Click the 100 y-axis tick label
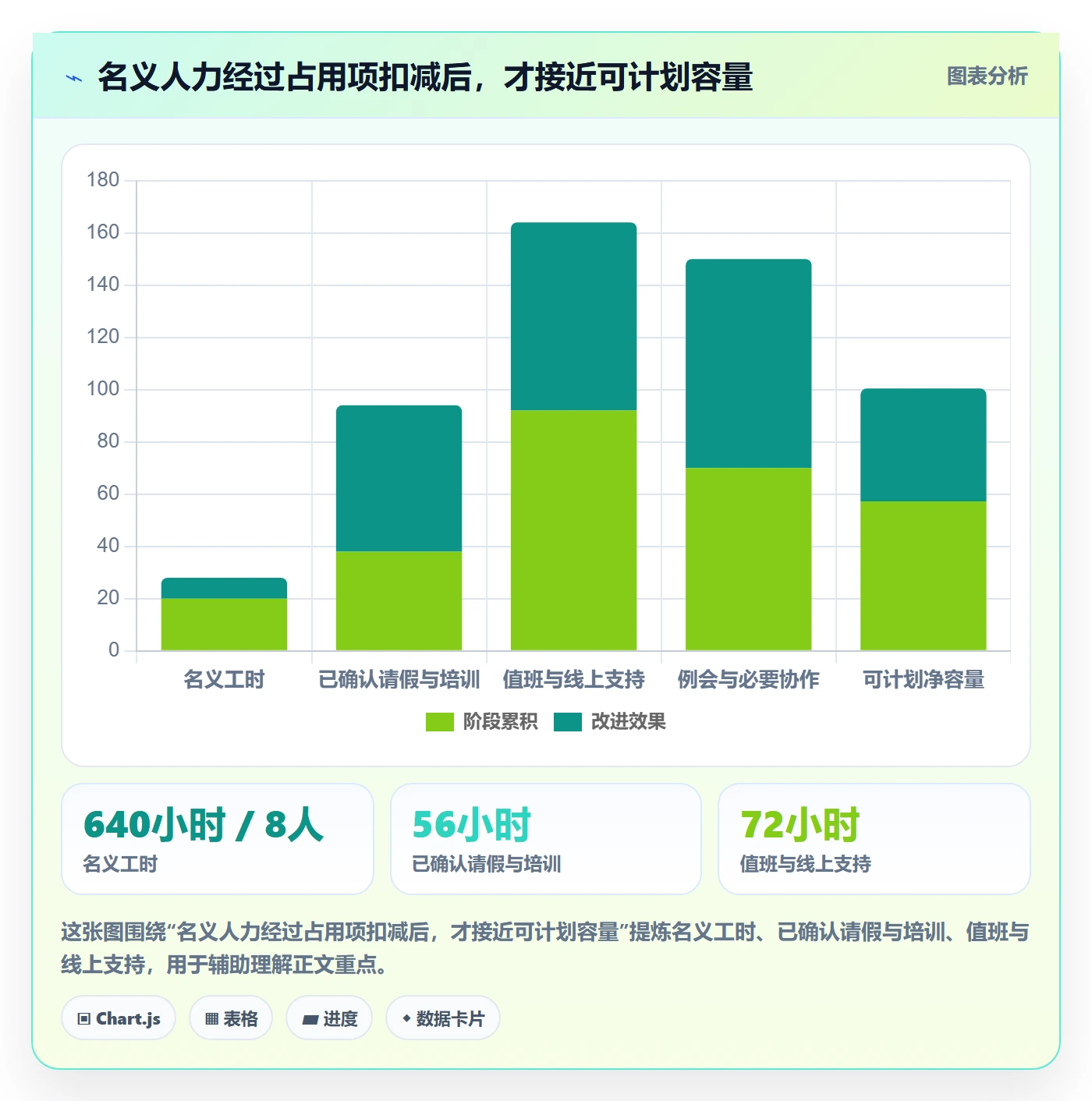Screen dimensions: 1092x1101 point(103,389)
